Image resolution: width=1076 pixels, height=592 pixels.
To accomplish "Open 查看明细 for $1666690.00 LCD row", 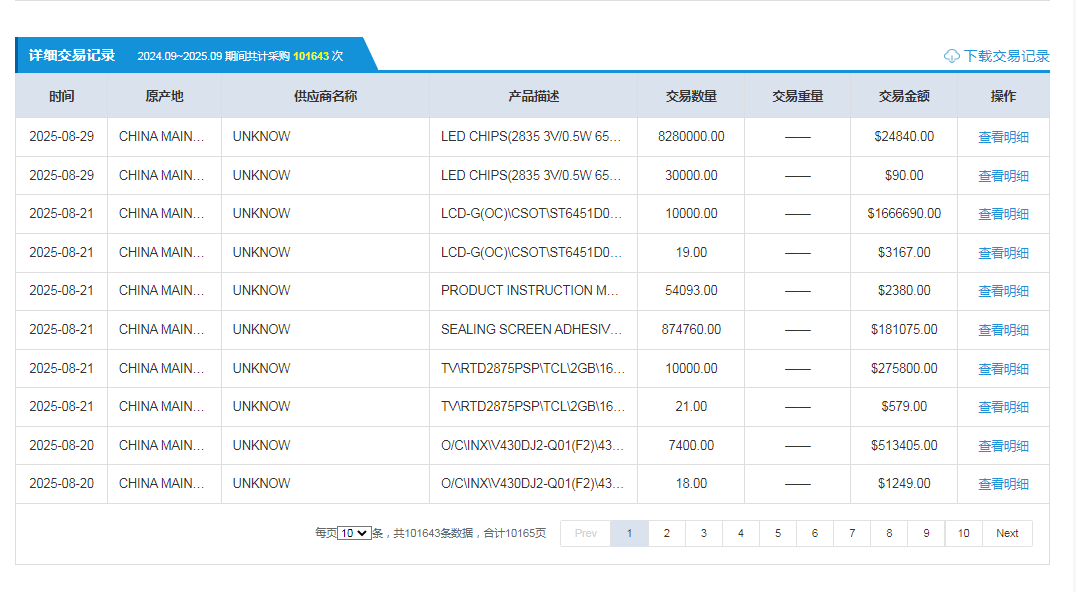I will click(x=1003, y=214).
